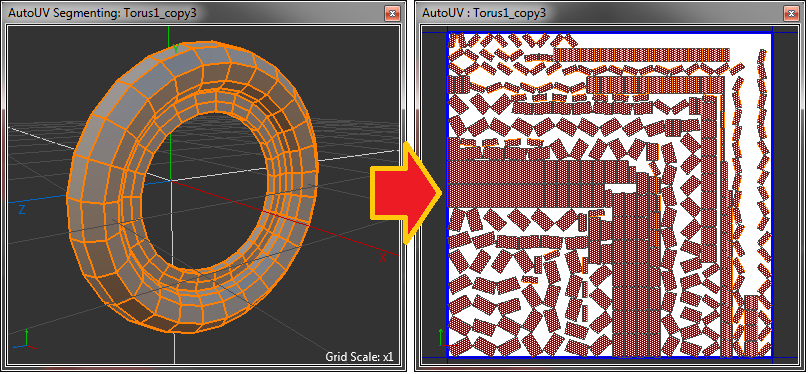Click the Grid Scale: x1 label

[x=359, y=356]
